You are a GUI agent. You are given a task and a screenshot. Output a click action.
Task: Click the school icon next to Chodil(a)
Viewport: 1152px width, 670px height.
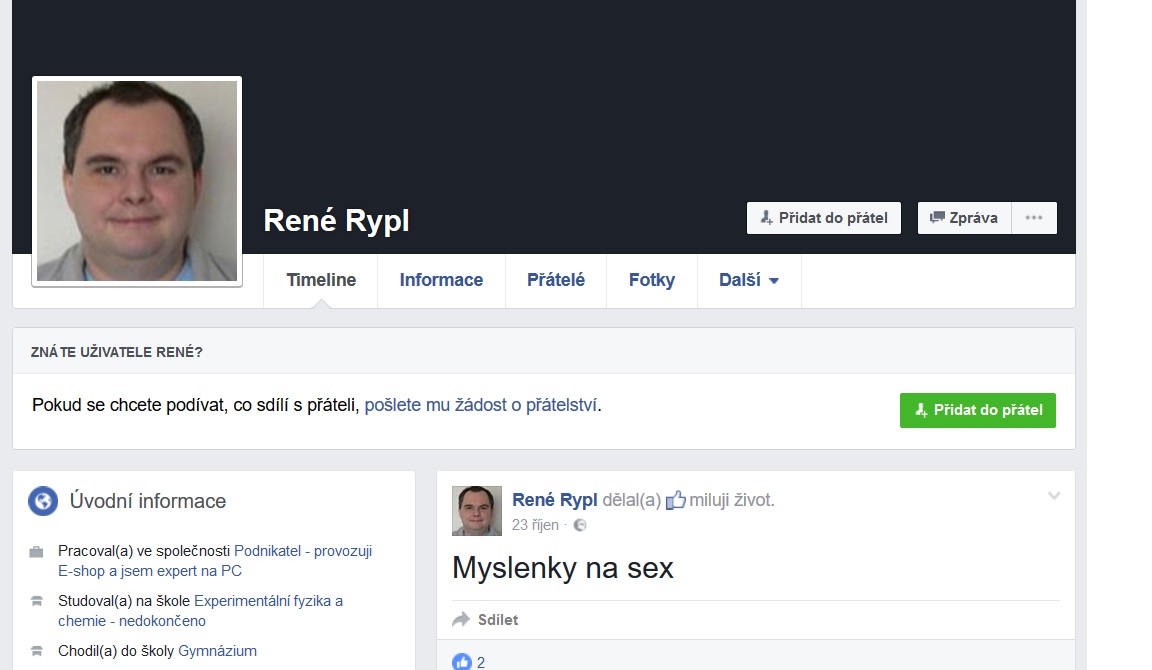[37, 651]
